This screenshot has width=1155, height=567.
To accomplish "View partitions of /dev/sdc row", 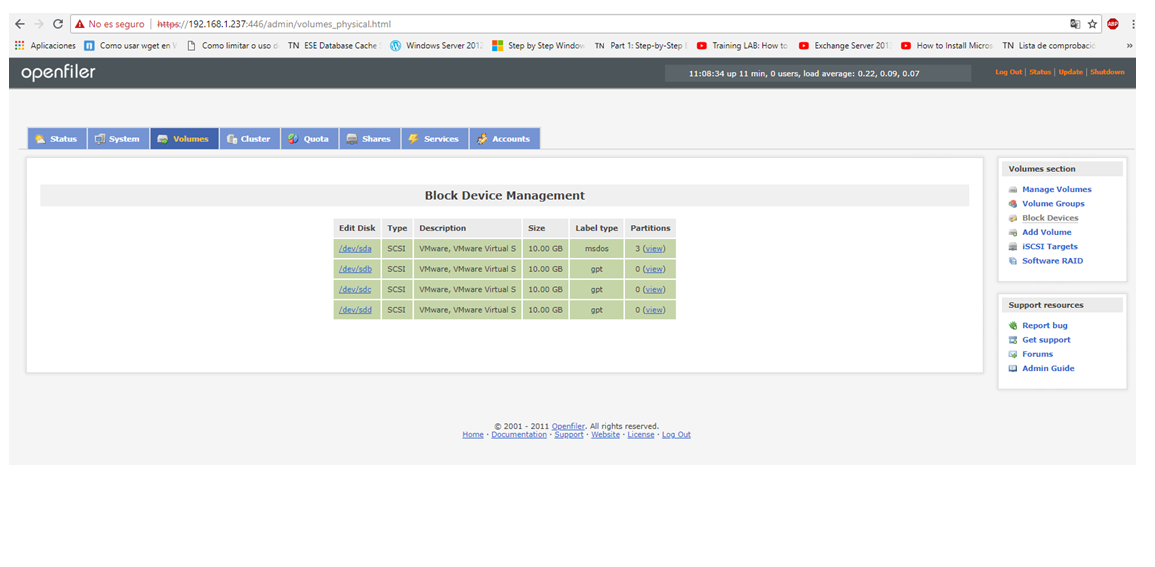I will (x=654, y=289).
